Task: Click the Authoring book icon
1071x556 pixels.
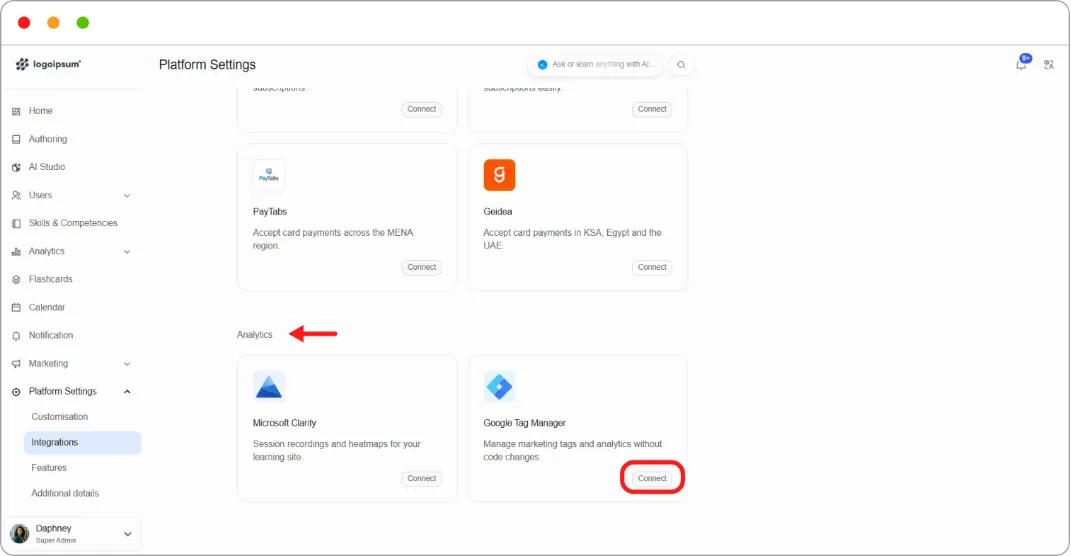Action: [16, 139]
